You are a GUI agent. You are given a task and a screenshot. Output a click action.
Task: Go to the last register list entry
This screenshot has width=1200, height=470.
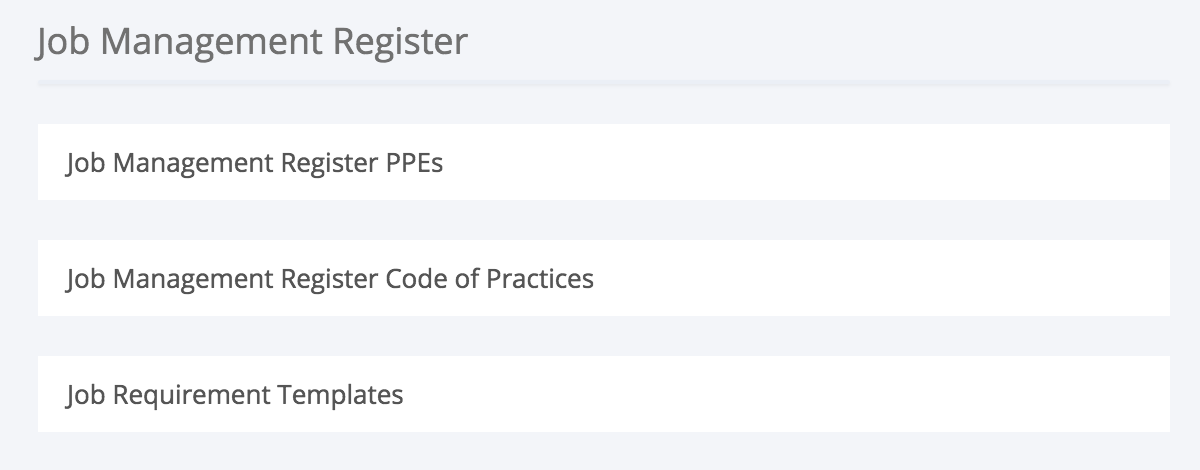(235, 395)
